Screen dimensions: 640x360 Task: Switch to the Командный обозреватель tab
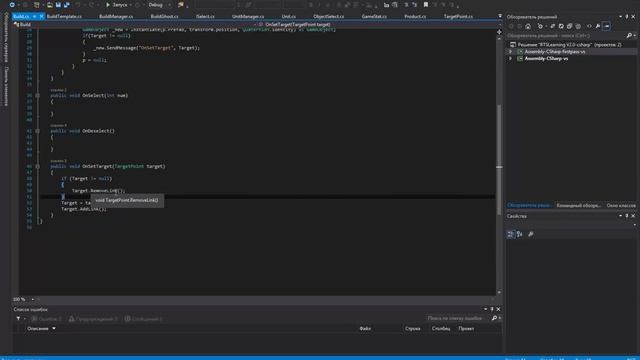(579, 205)
